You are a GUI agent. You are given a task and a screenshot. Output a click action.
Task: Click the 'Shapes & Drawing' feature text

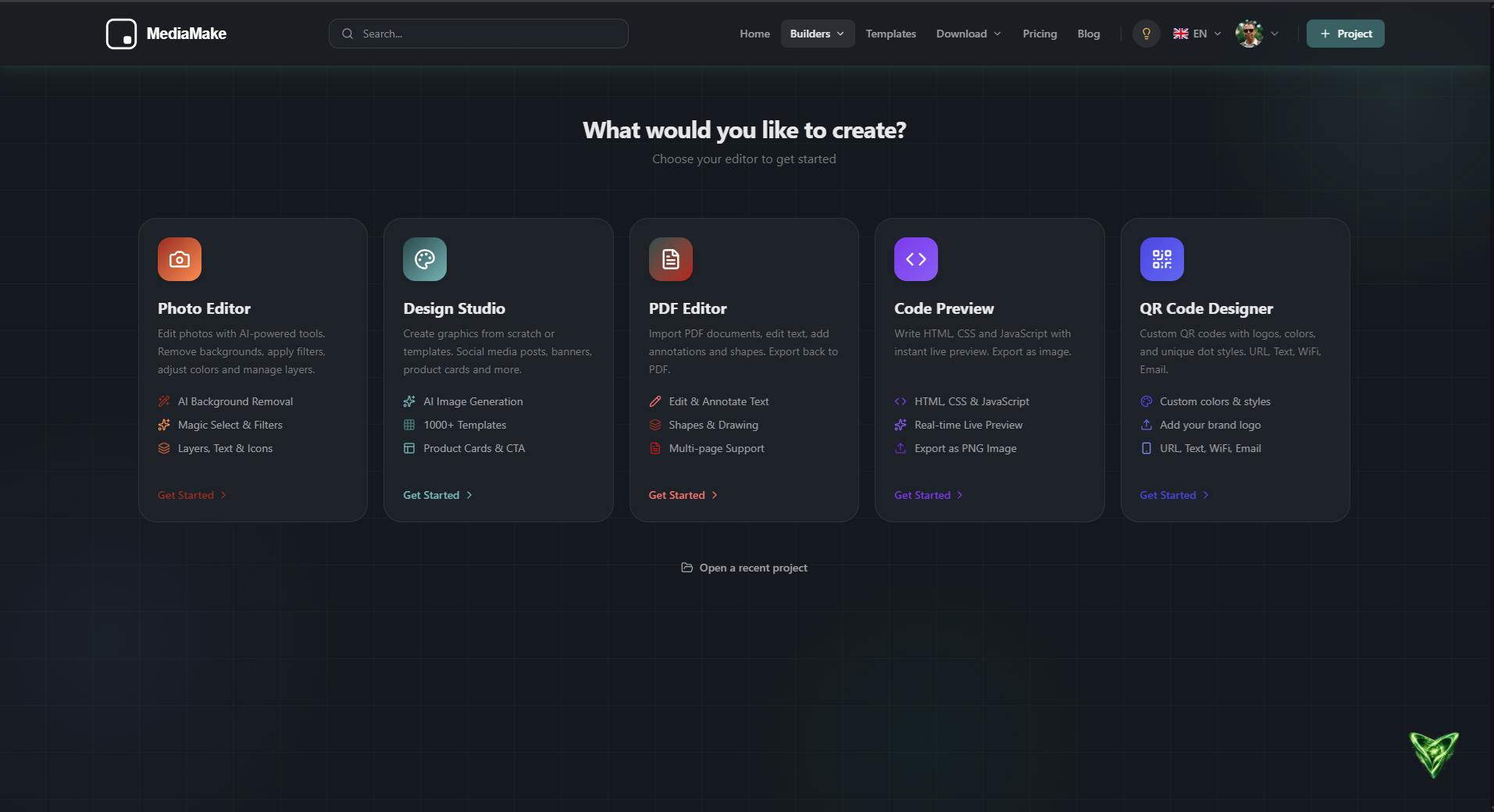[x=714, y=425]
